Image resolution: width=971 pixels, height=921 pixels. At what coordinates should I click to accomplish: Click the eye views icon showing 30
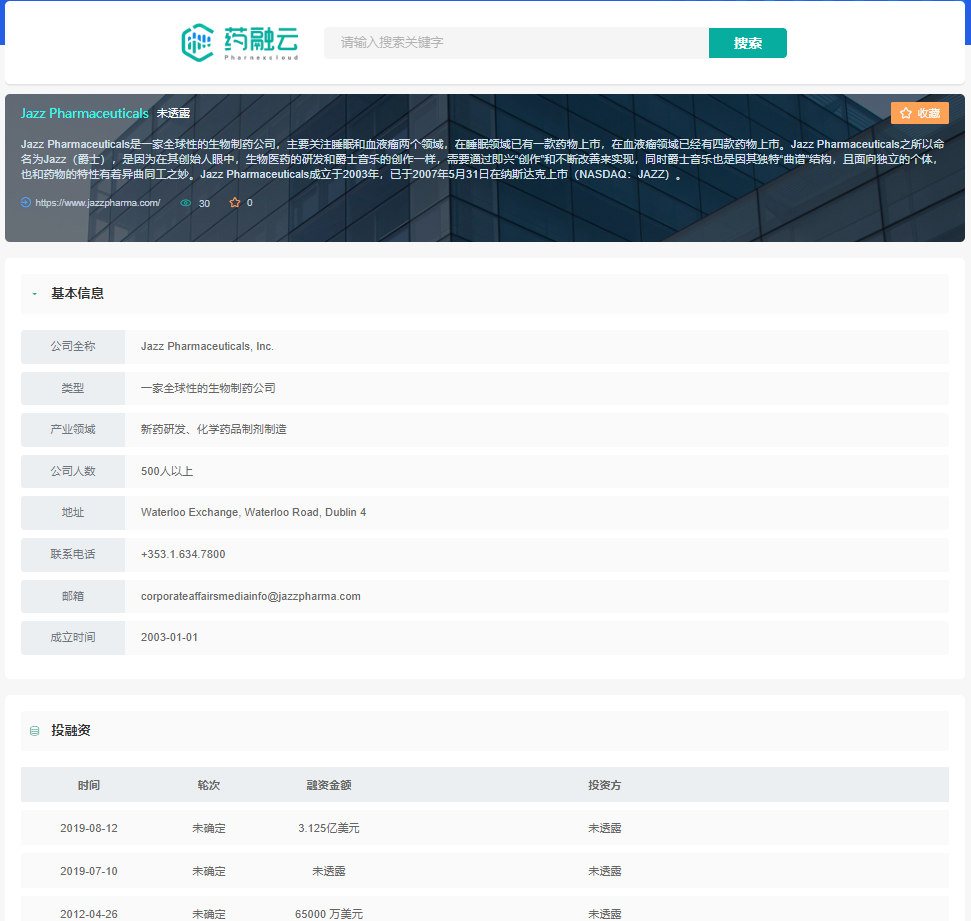coord(185,203)
